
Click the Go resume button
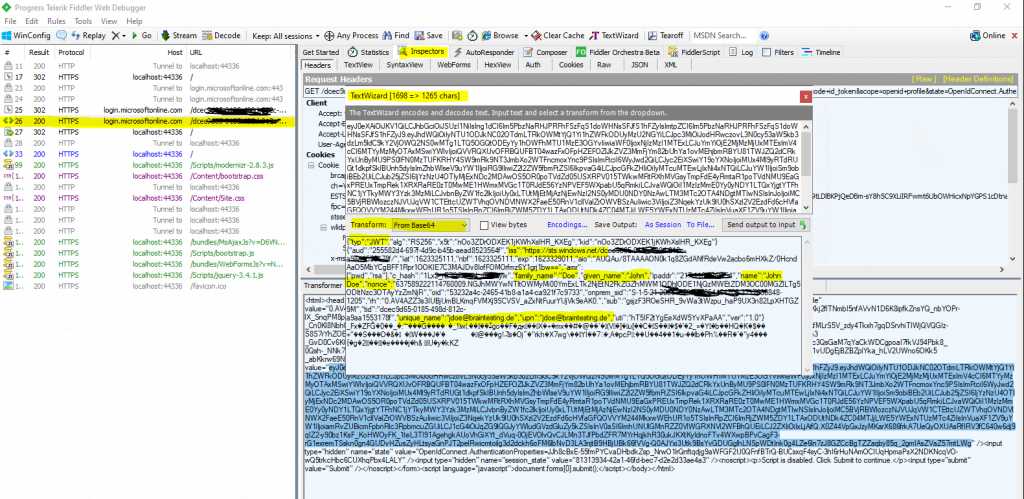140,35
